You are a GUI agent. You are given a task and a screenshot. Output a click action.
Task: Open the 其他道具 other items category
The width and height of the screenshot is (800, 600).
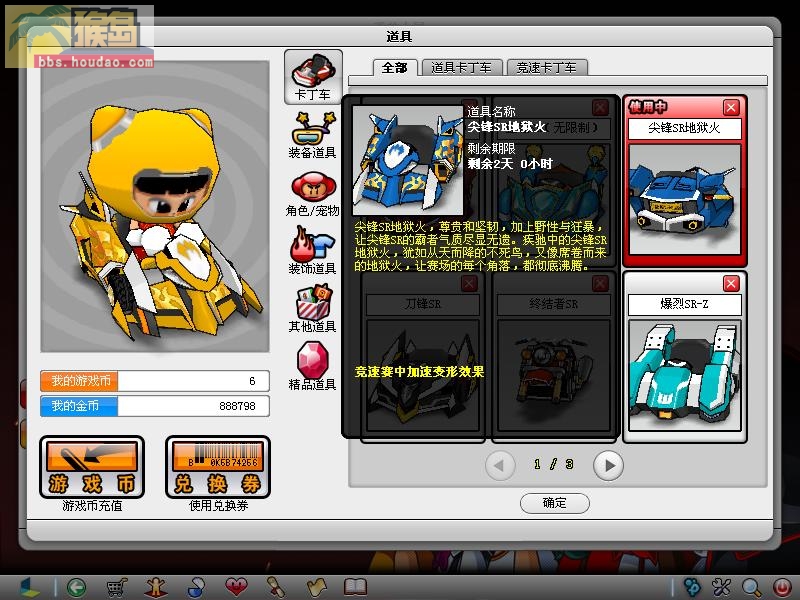pyautogui.click(x=313, y=309)
